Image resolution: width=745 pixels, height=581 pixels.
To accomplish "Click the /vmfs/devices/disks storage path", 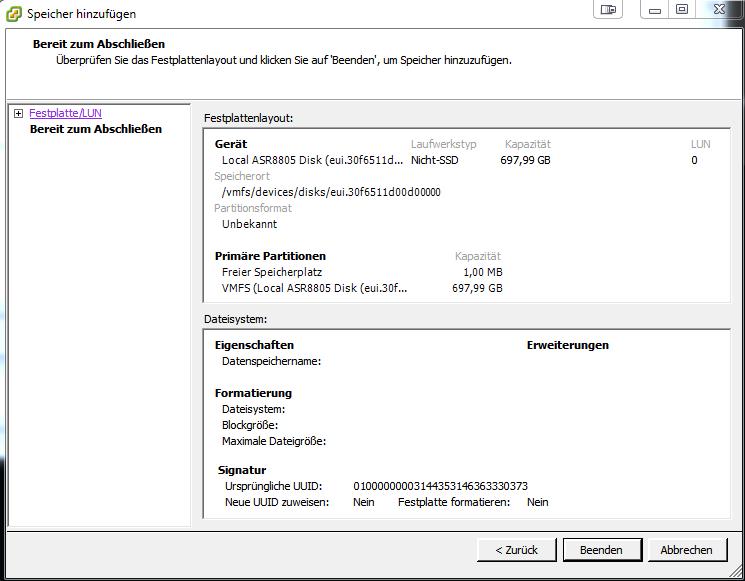I will [x=331, y=192].
